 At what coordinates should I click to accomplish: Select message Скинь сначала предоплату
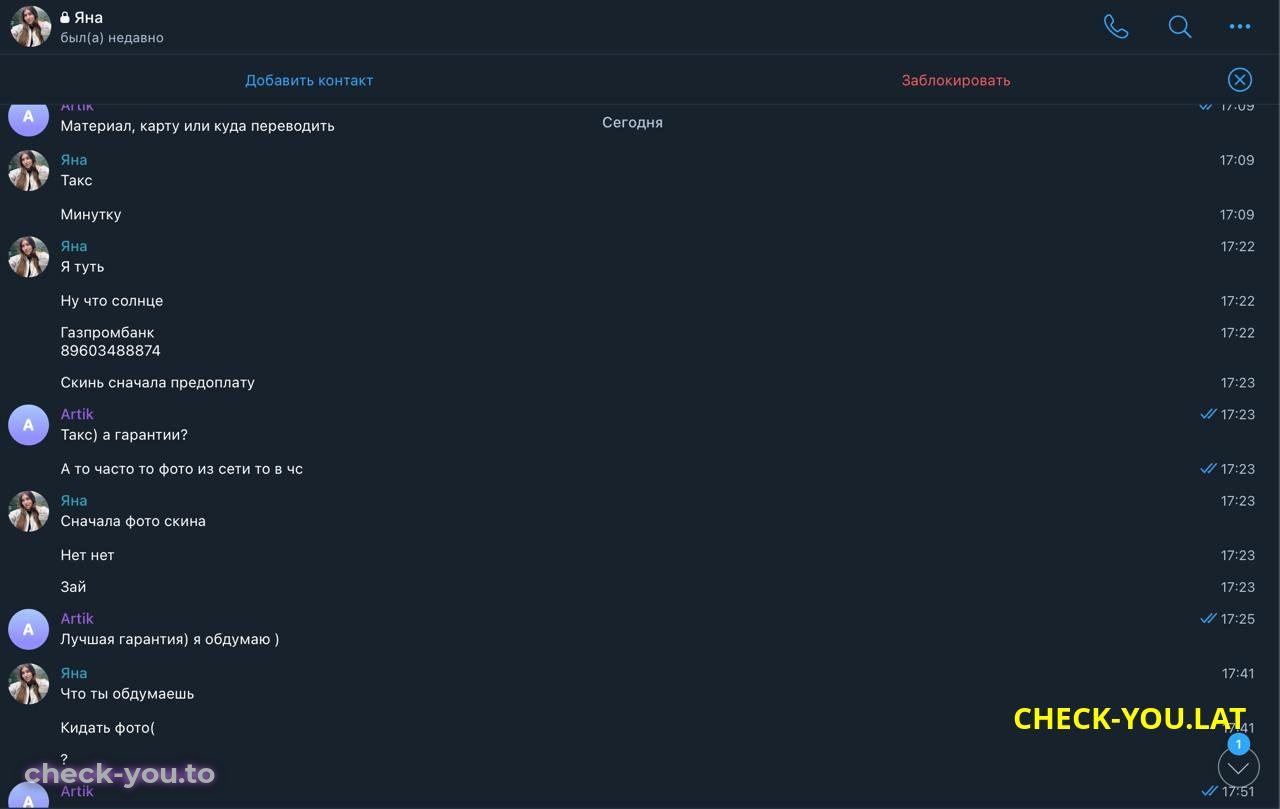coord(158,383)
